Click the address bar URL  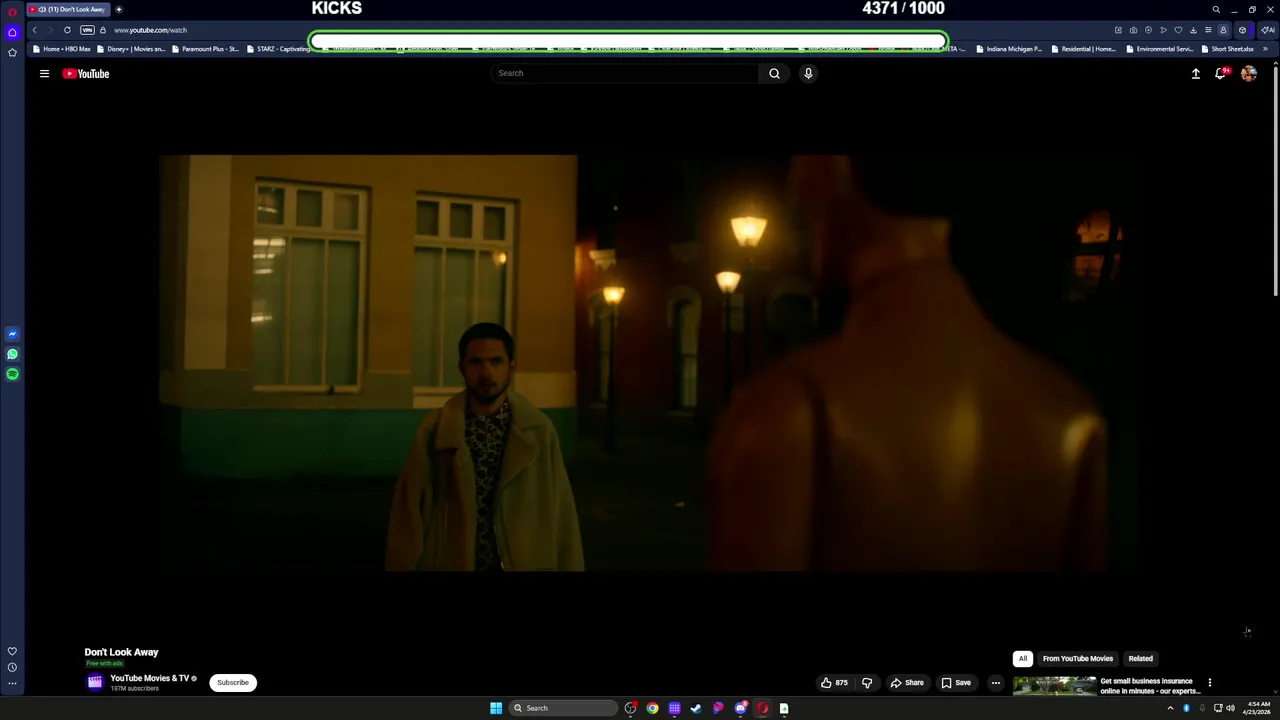[x=150, y=30]
